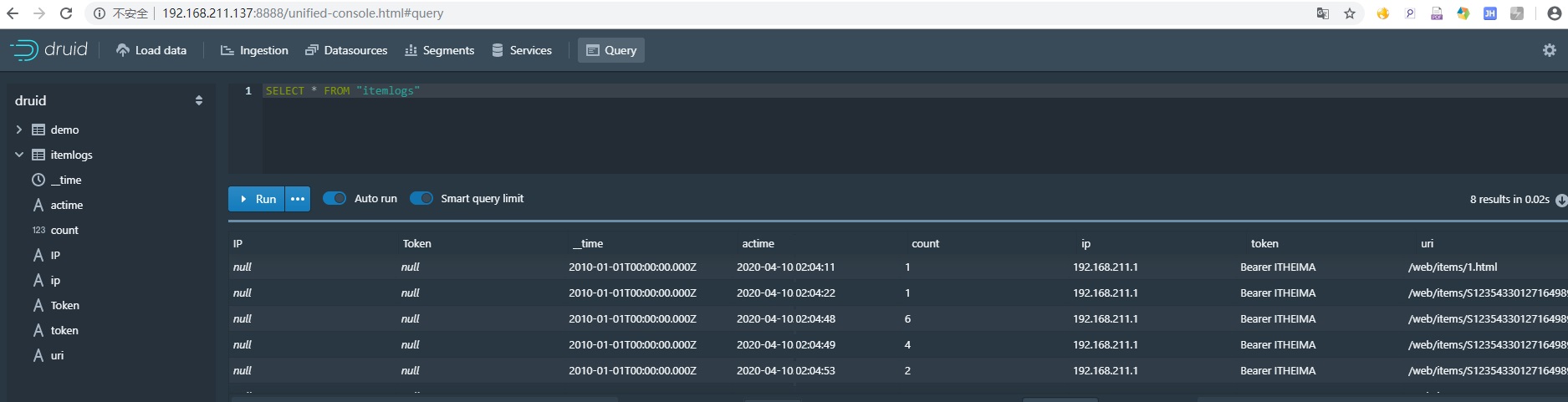Viewport: 1568px width, 402px height.
Task: Expand the demo datasource tree
Action: pos(19,130)
